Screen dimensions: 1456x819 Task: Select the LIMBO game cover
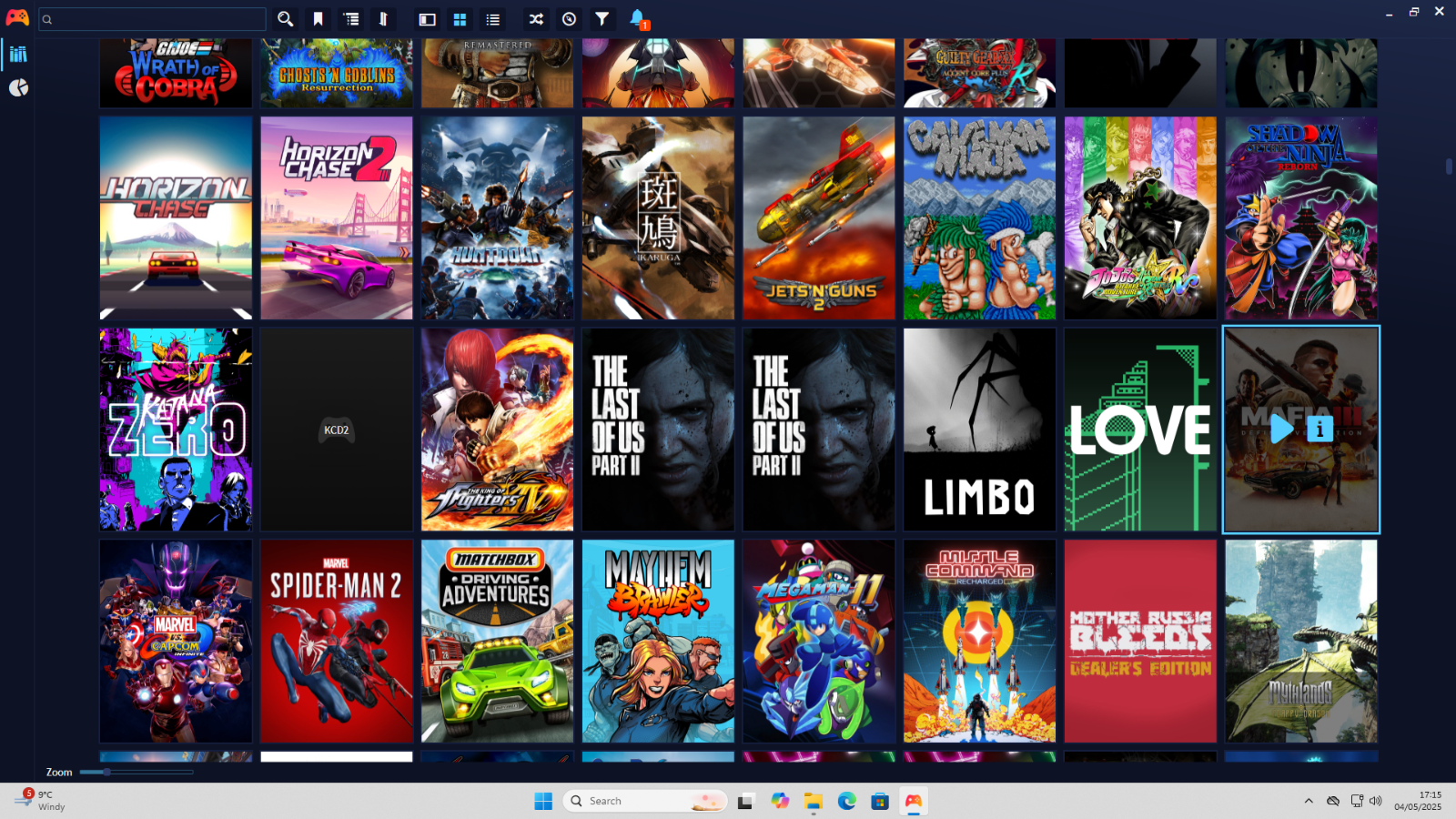pyautogui.click(x=979, y=430)
